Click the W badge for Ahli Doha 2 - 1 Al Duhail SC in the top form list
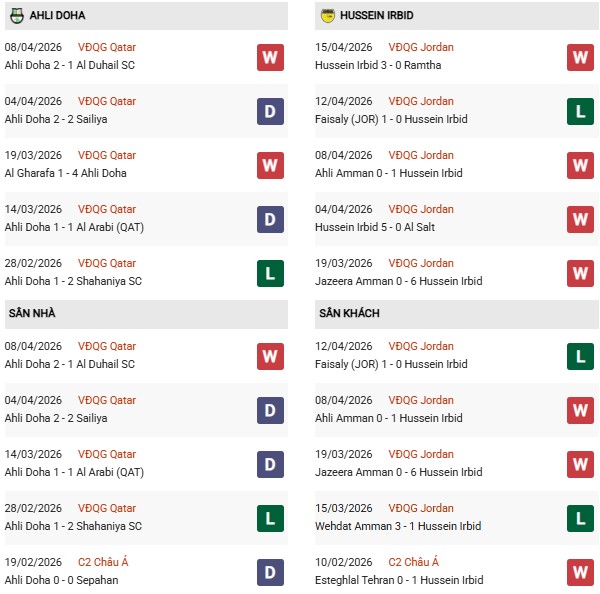This screenshot has width=600, height=594. click(269, 57)
